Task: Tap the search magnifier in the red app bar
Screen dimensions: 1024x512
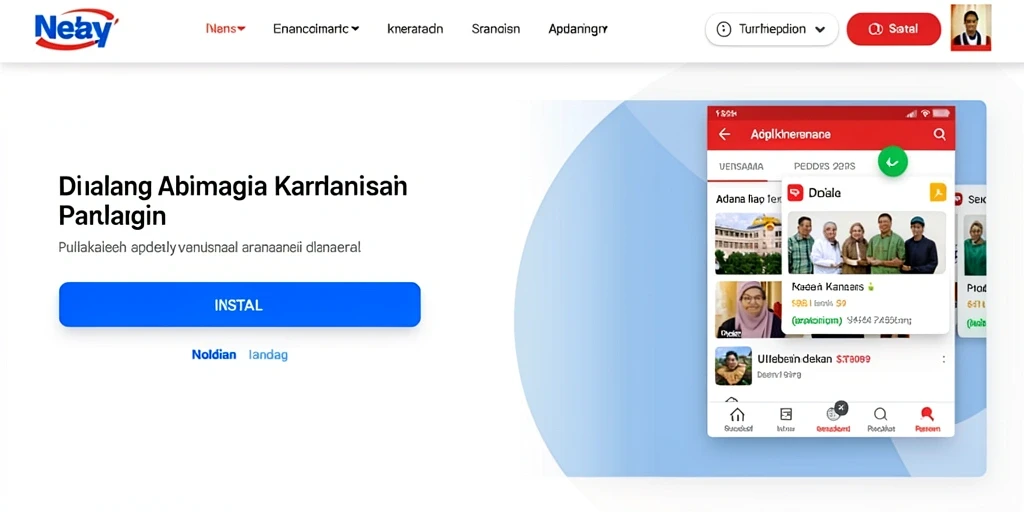Action: (x=939, y=135)
